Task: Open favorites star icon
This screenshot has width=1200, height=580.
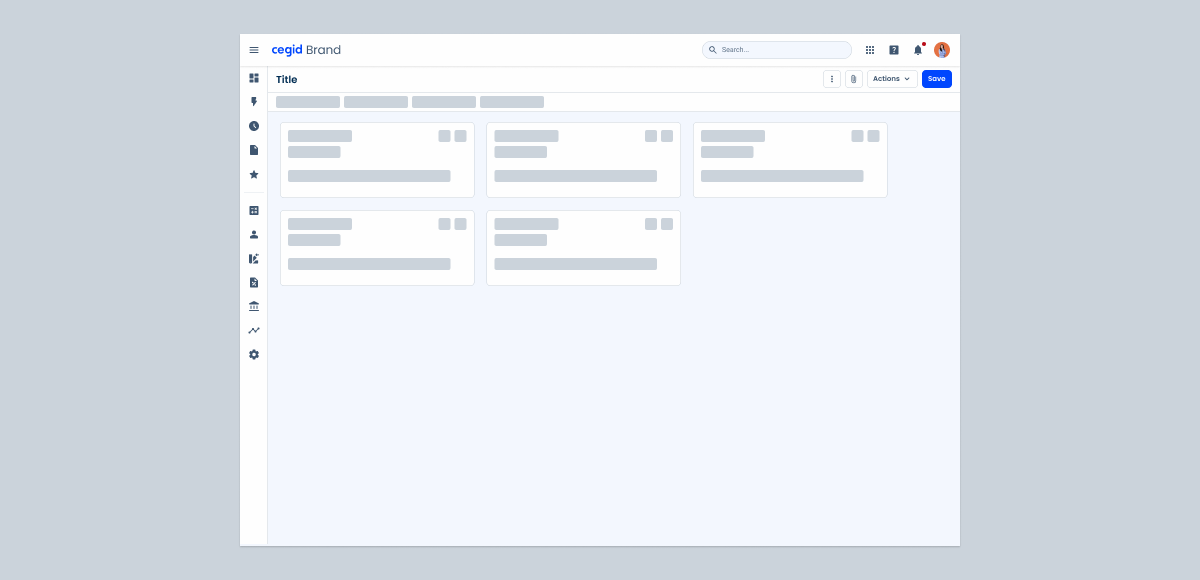Action: pos(254,174)
